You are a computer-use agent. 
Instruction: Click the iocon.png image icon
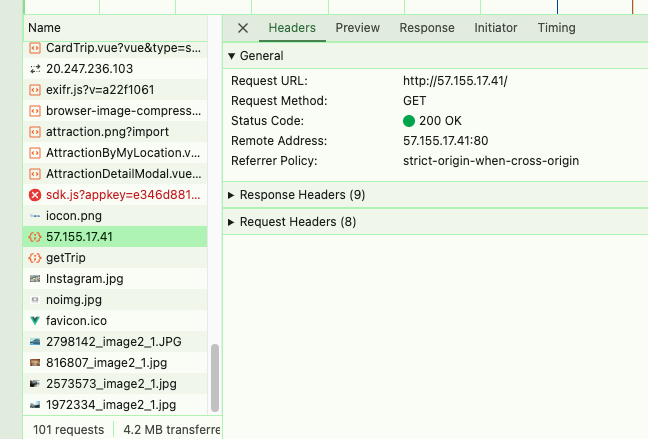(35, 216)
